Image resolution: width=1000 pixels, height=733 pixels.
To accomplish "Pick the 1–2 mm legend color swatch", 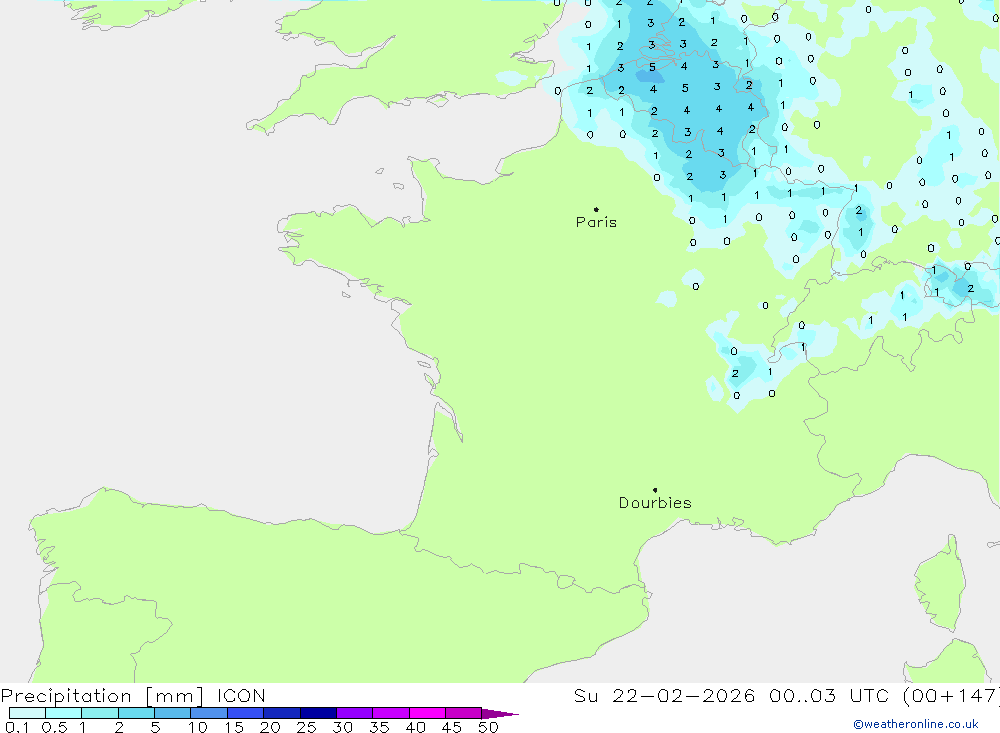I will click(100, 713).
